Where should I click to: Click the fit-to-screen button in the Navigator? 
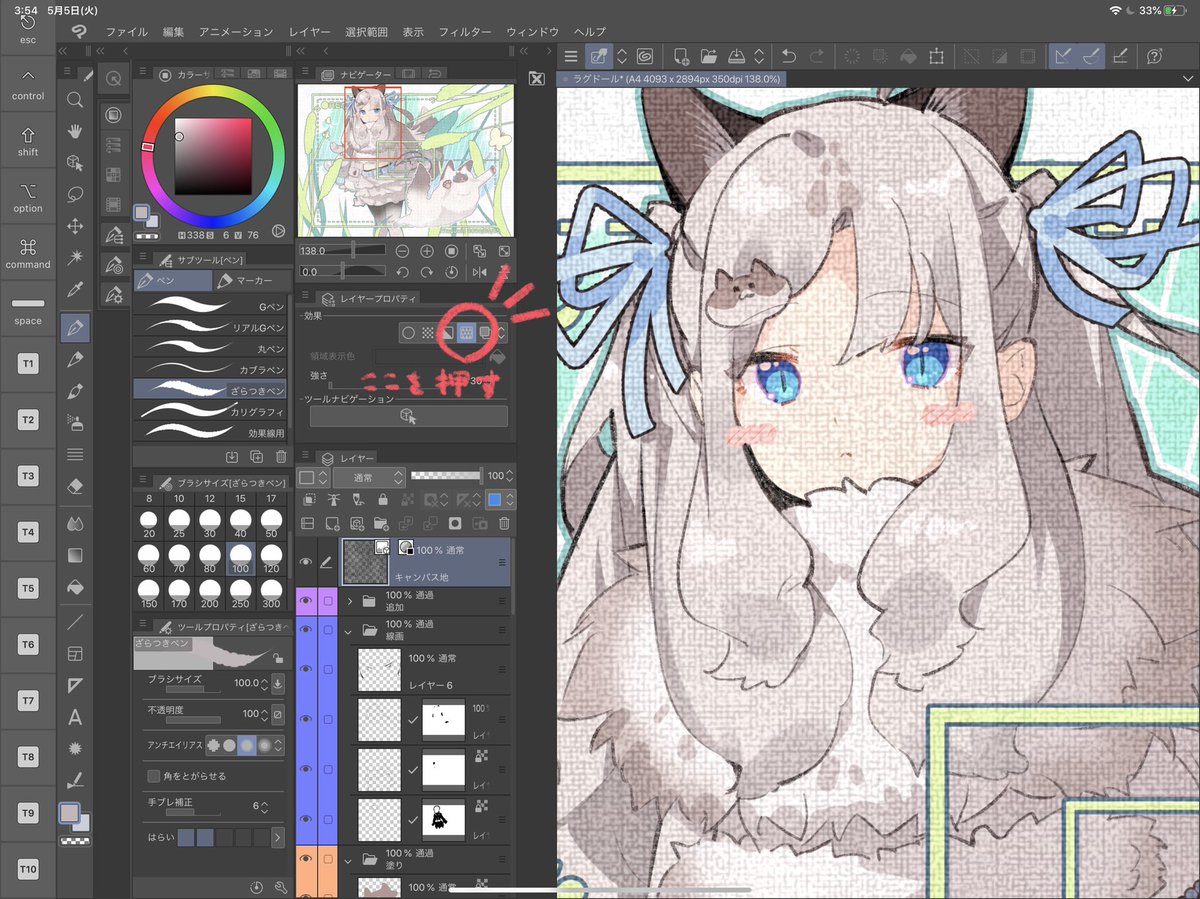(504, 252)
